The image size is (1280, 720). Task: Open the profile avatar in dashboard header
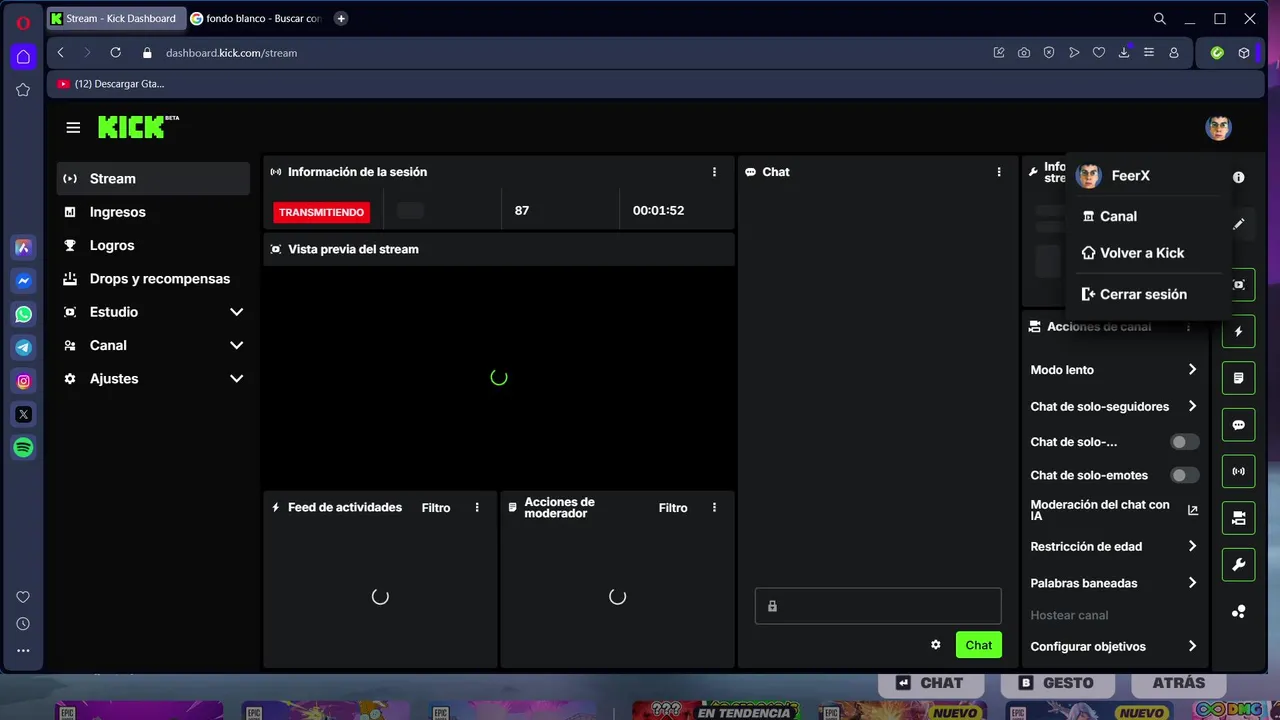click(1218, 127)
